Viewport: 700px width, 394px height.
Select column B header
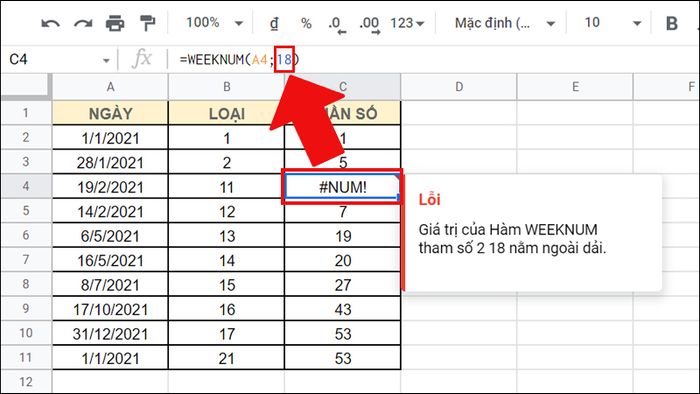tap(226, 87)
